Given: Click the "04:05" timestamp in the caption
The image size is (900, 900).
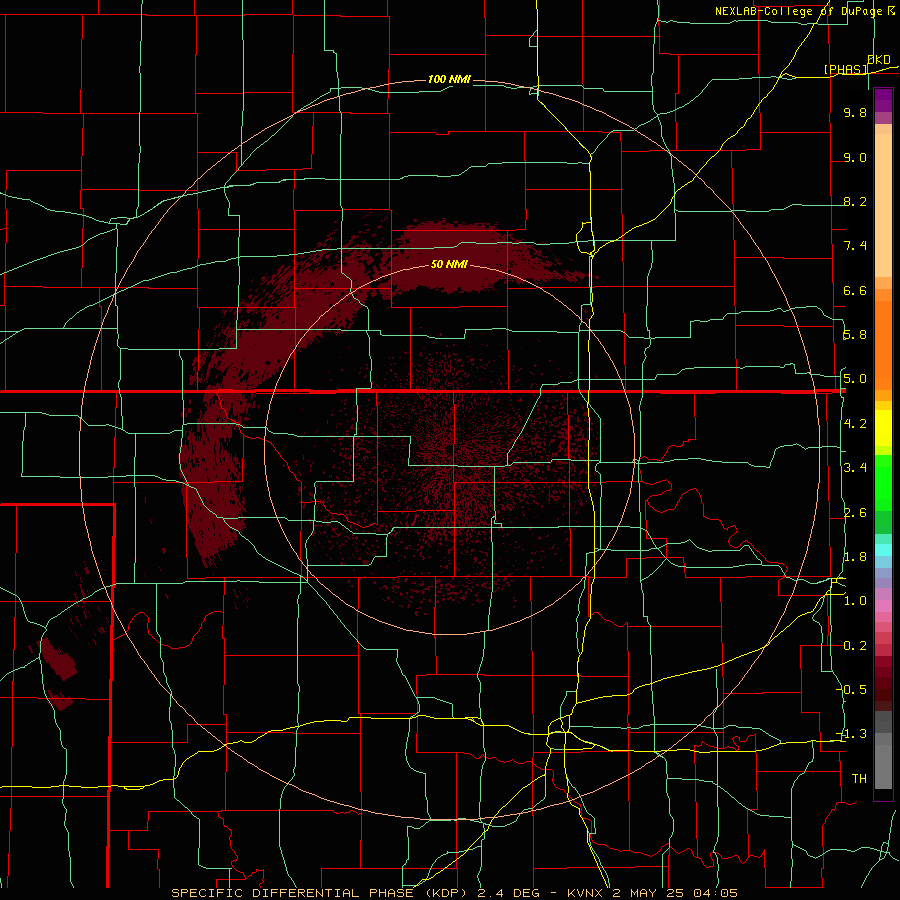Looking at the screenshot, I should point(715,893).
